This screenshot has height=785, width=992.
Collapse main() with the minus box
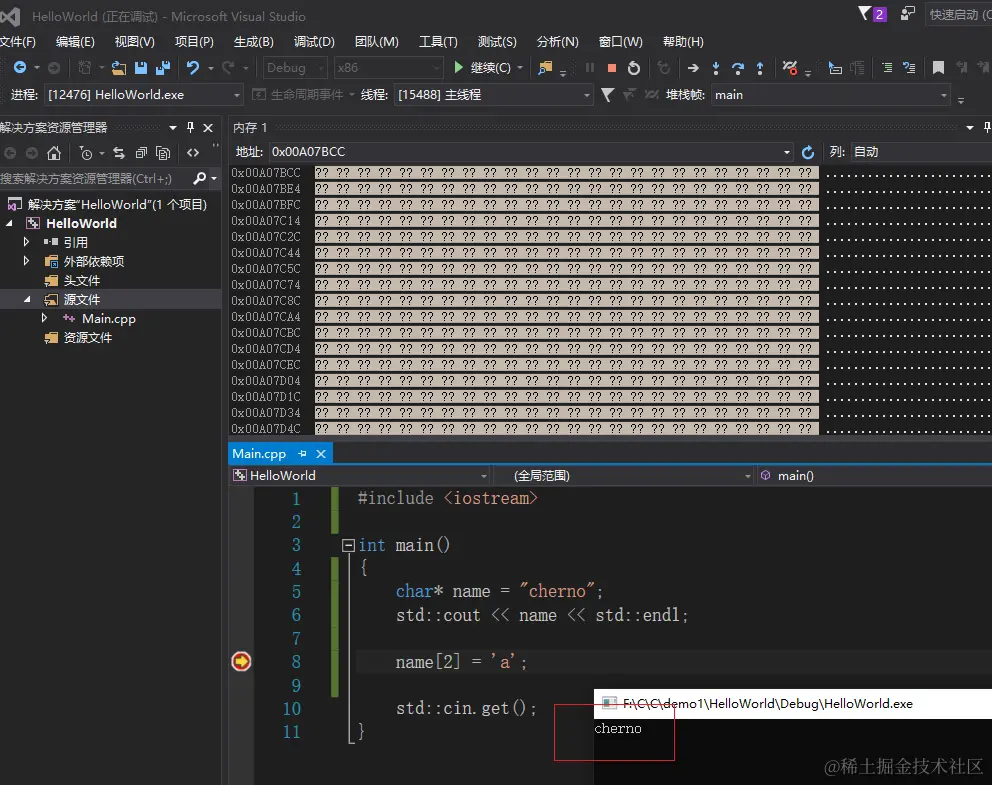(x=348, y=545)
